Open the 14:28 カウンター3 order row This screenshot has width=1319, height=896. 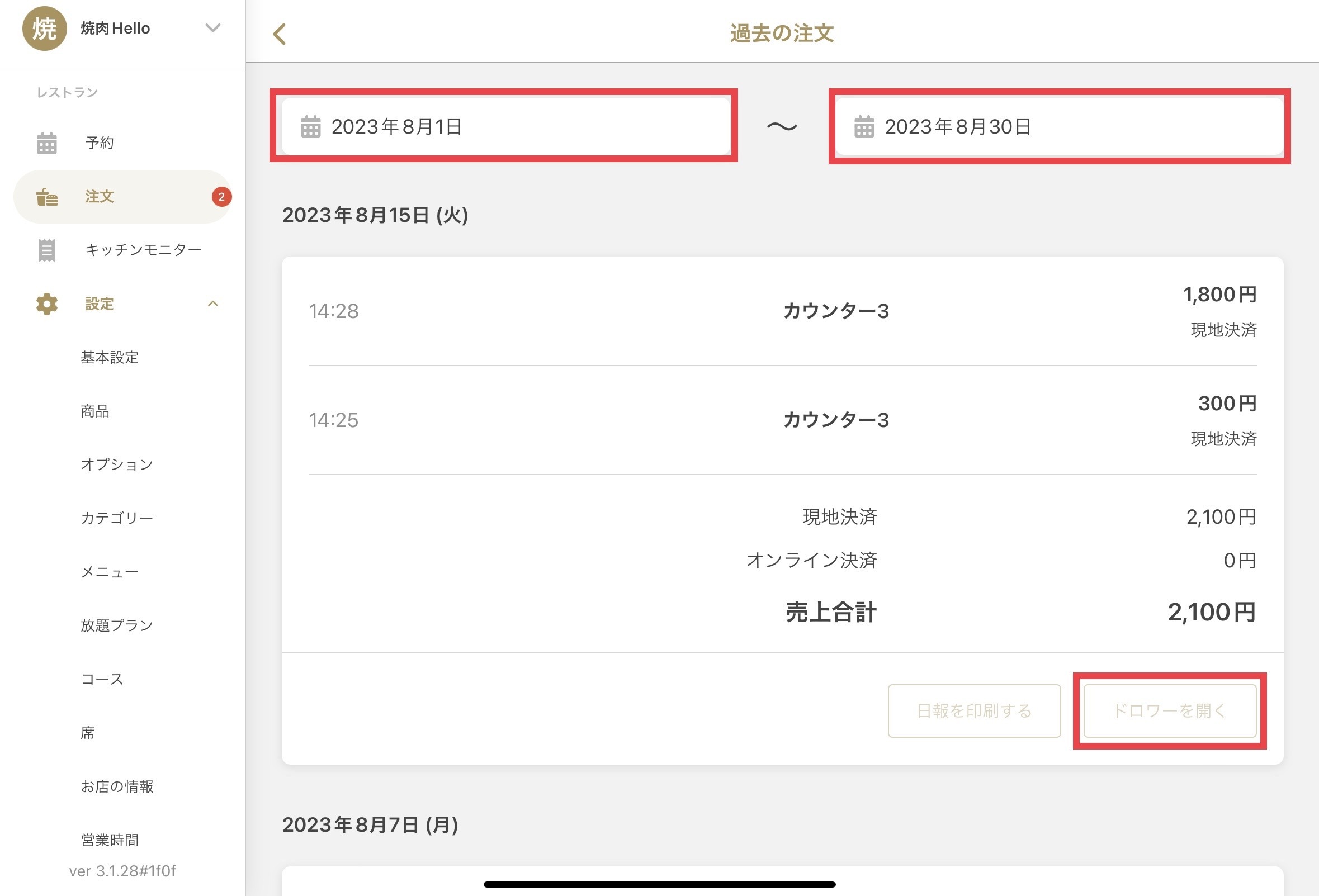pos(782,311)
